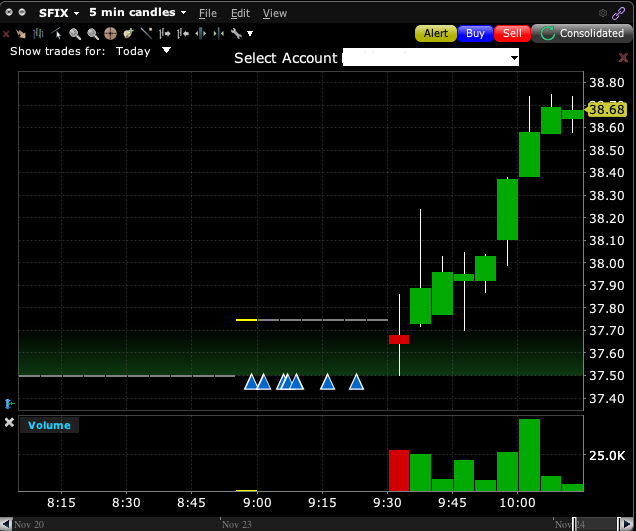Click the paint bucket color icon

(129, 33)
